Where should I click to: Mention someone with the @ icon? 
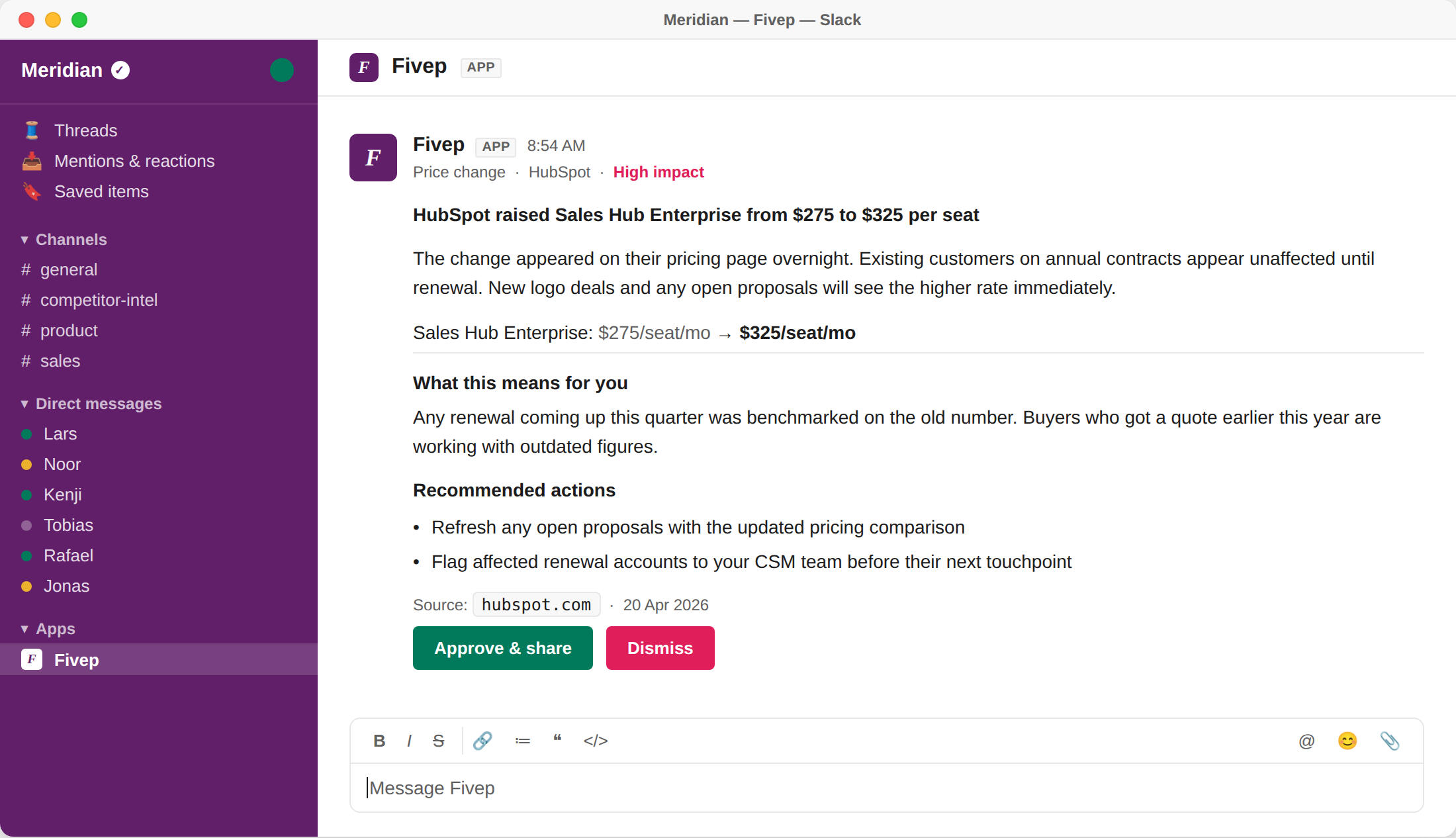click(x=1306, y=741)
